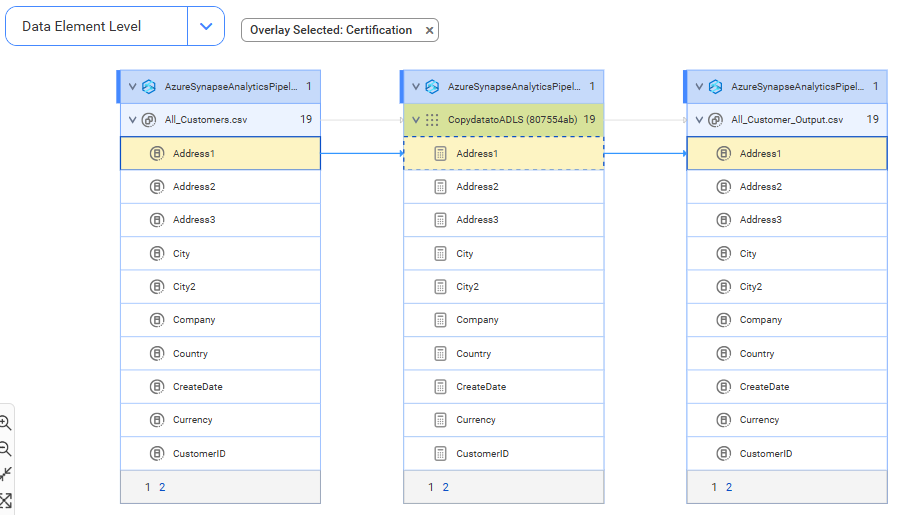Collapse the middle AzureSynapseAnalyticsPipeline panel chevron
The height and width of the screenshot is (515, 907).
point(416,87)
